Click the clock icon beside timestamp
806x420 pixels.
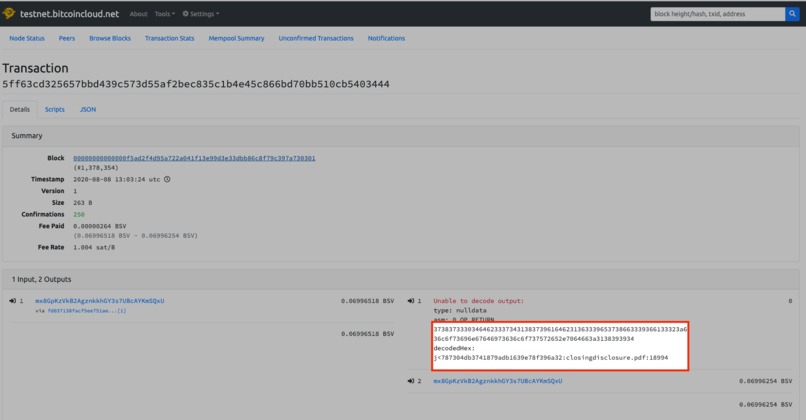[x=167, y=179]
